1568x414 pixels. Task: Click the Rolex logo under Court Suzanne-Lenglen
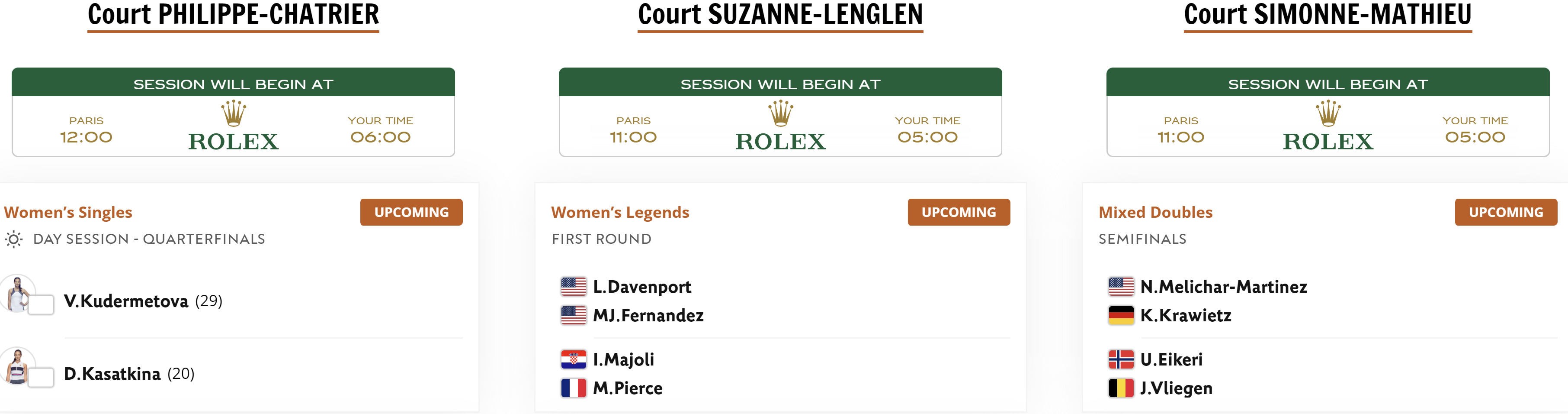coord(780,126)
